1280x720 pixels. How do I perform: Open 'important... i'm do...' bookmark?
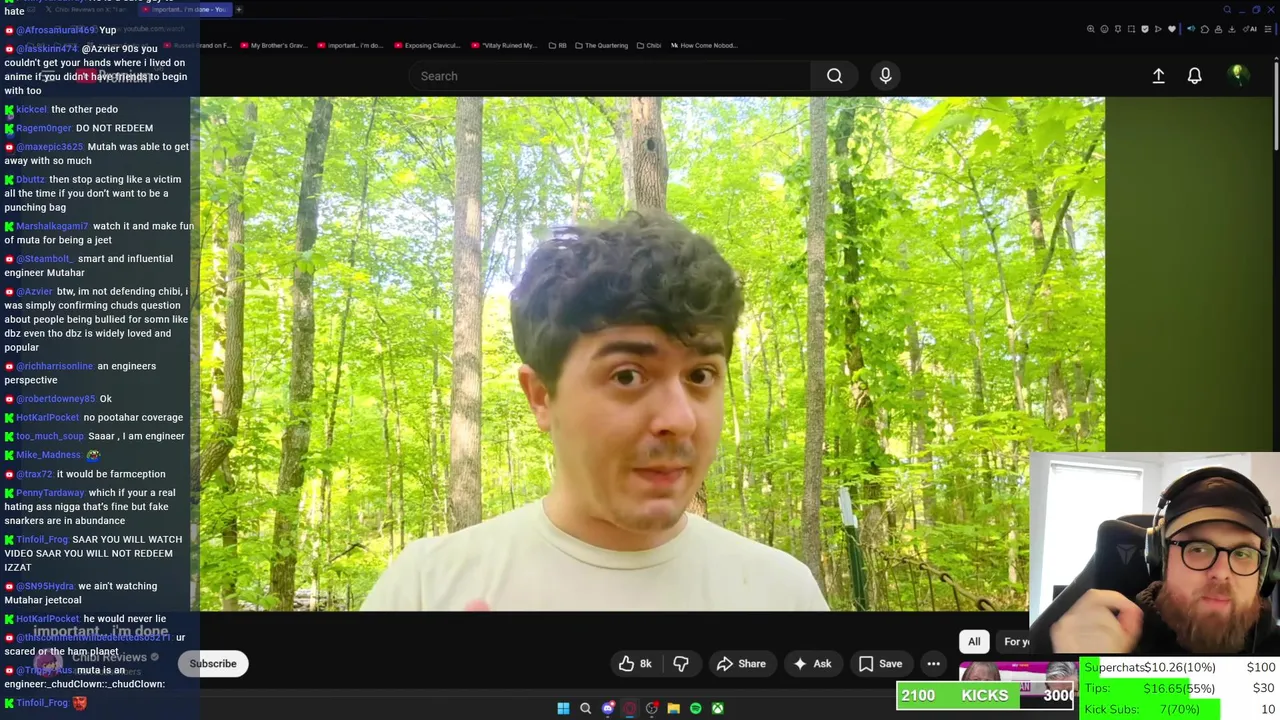[350, 45]
